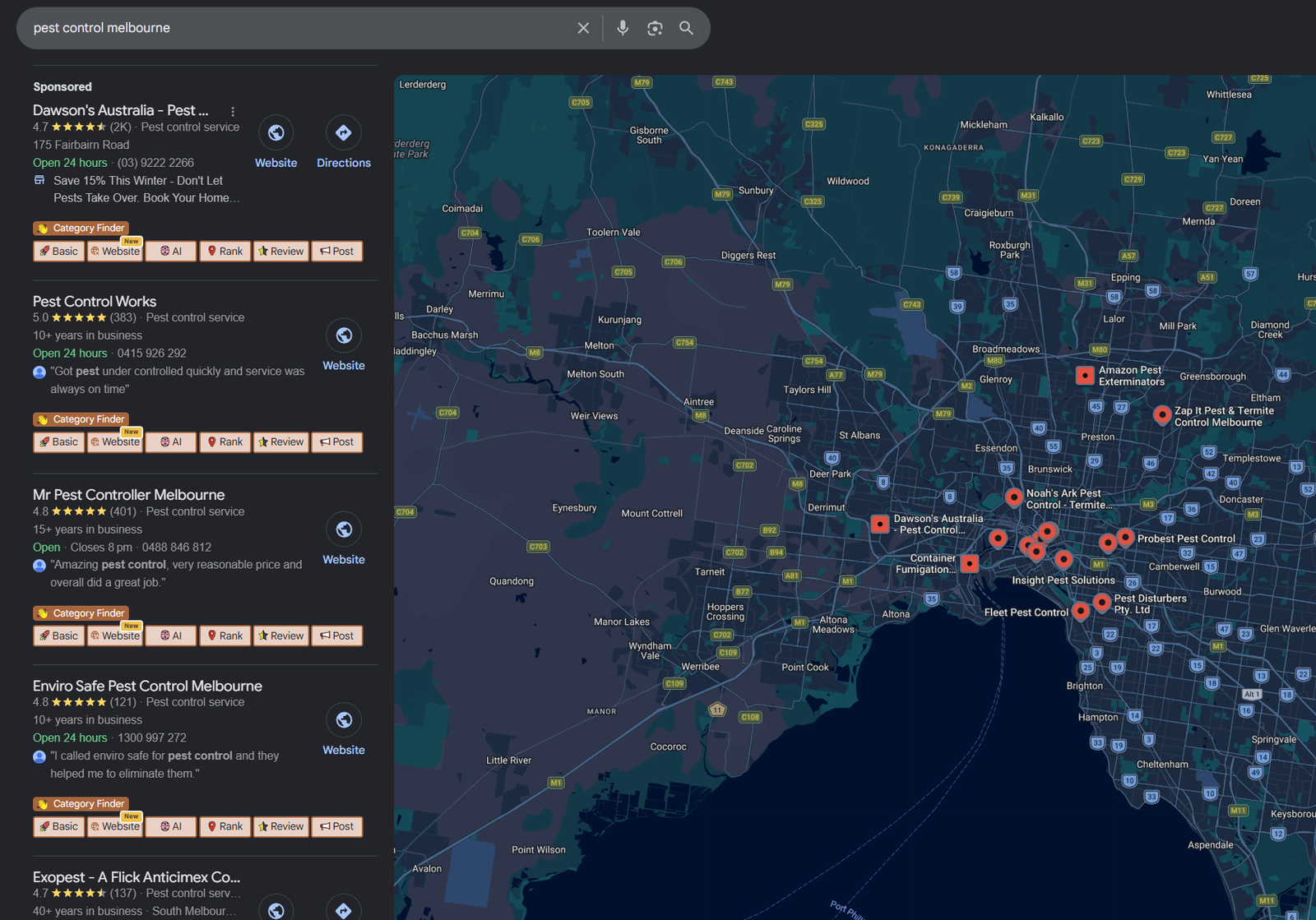Image resolution: width=1316 pixels, height=920 pixels.
Task: Open the Pest Control Works listing title
Action: 95,302
